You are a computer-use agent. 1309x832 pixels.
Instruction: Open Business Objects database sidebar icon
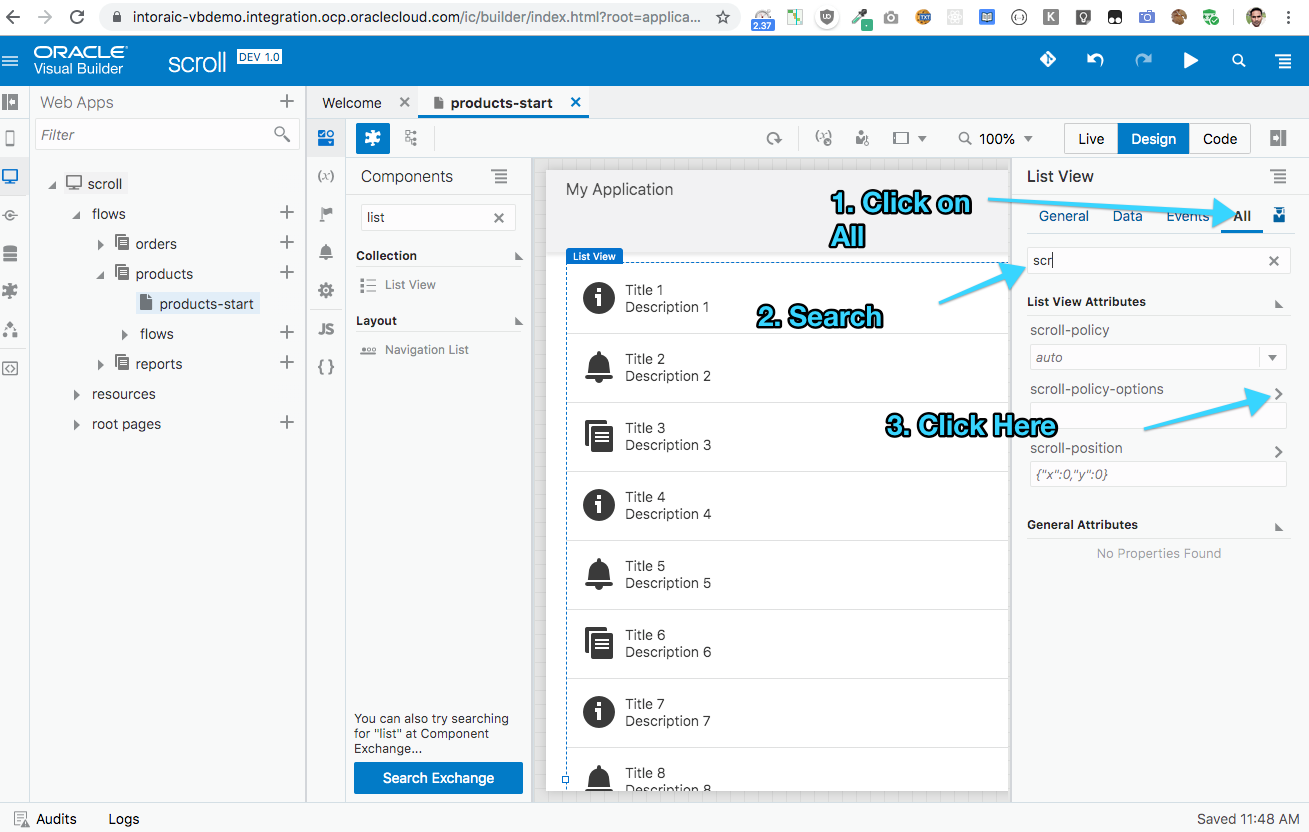pyautogui.click(x=11, y=253)
